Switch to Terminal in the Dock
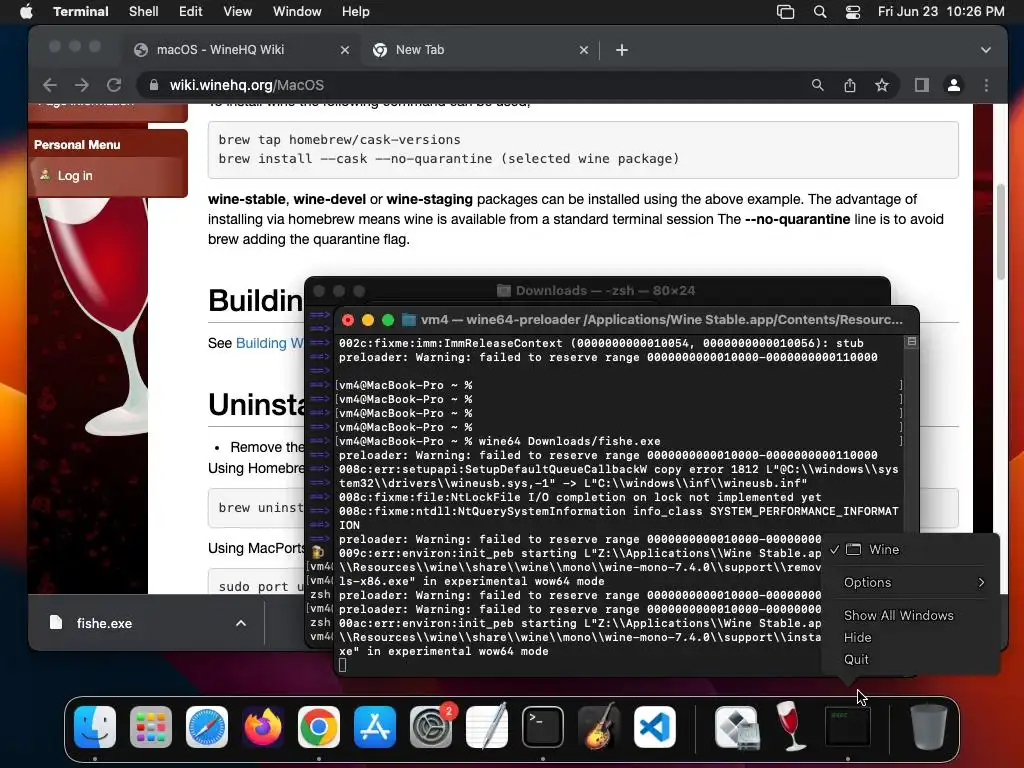This screenshot has width=1024, height=768. pos(543,727)
